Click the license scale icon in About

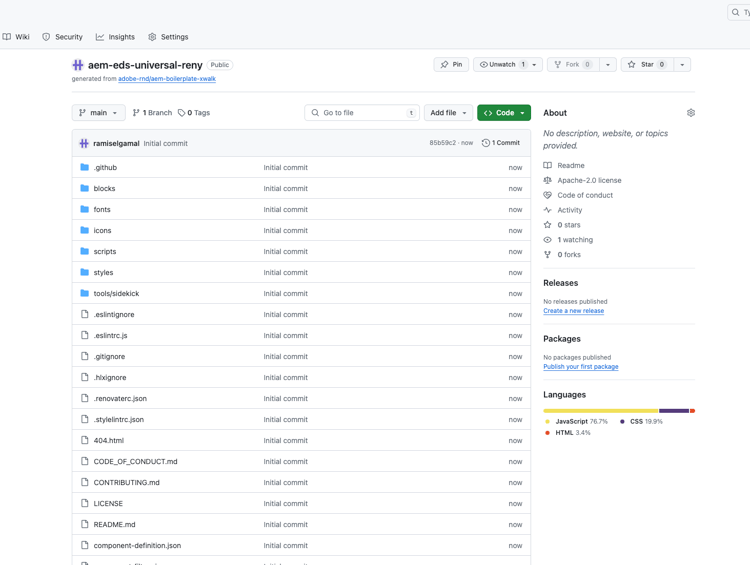(547, 180)
